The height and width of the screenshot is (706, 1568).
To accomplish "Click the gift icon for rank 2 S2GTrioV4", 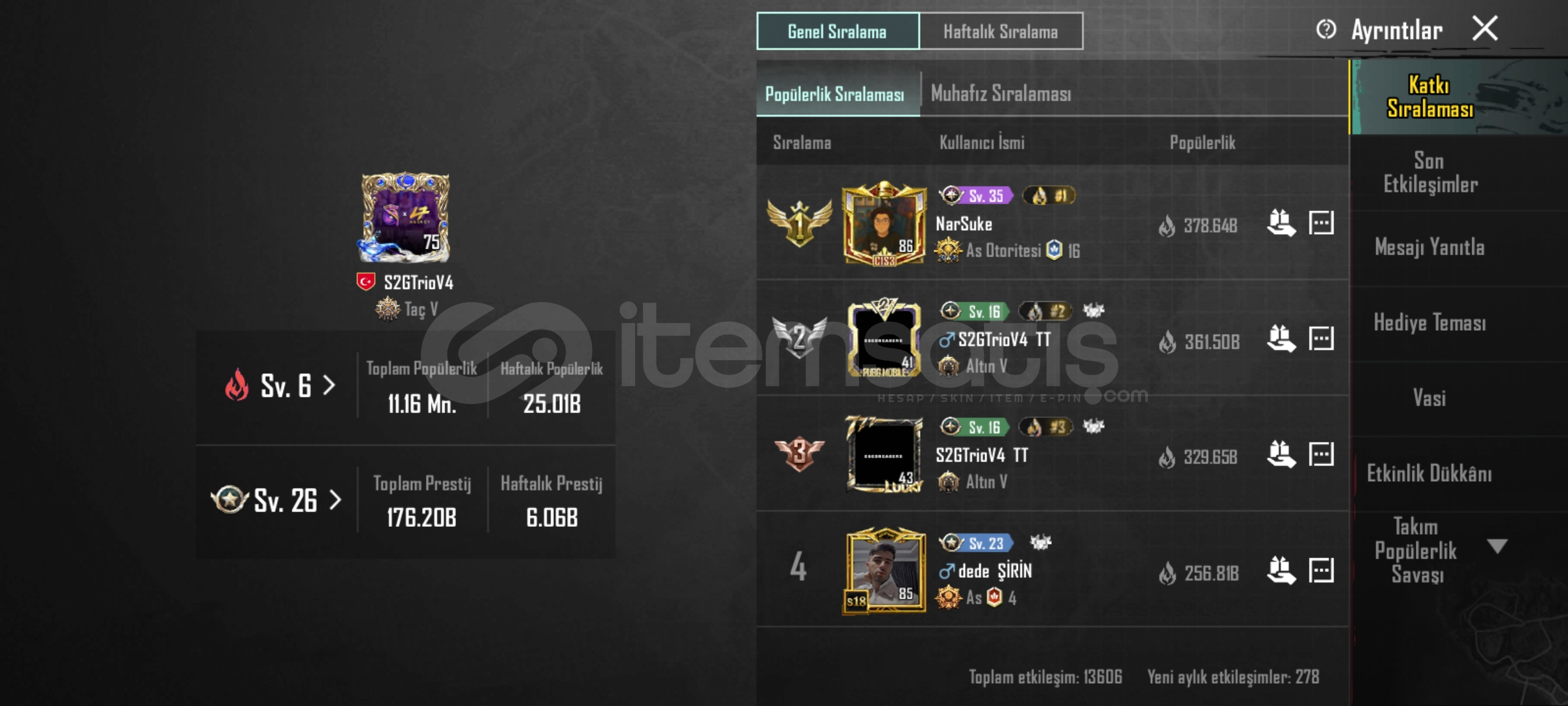I will coord(1281,339).
